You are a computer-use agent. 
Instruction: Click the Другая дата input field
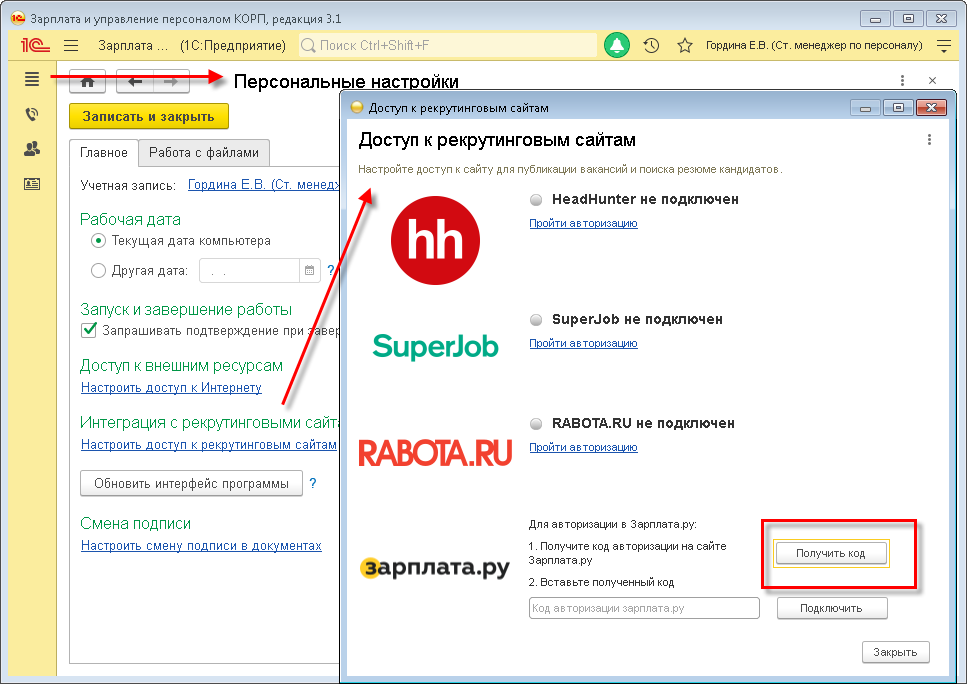click(249, 270)
